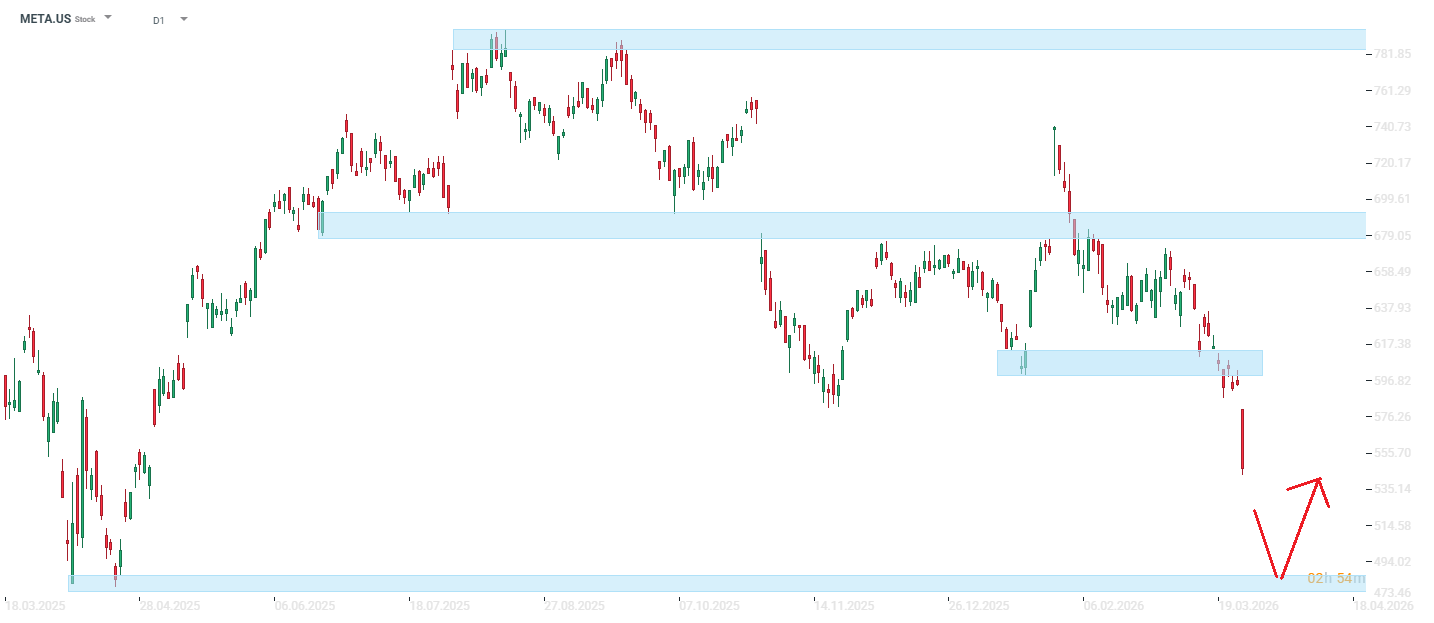
Task: Select the D1 interval label
Action: point(159,20)
